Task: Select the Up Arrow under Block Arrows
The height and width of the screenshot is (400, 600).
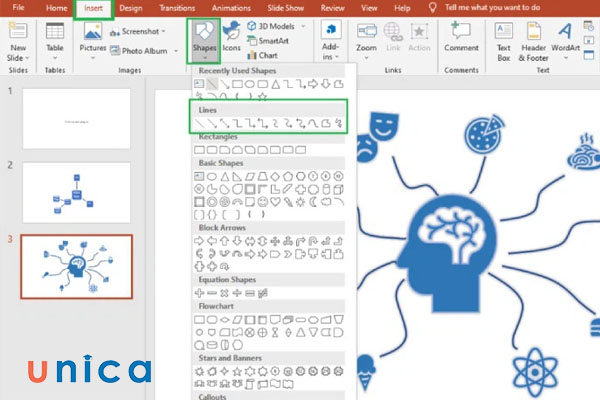Action: [225, 241]
